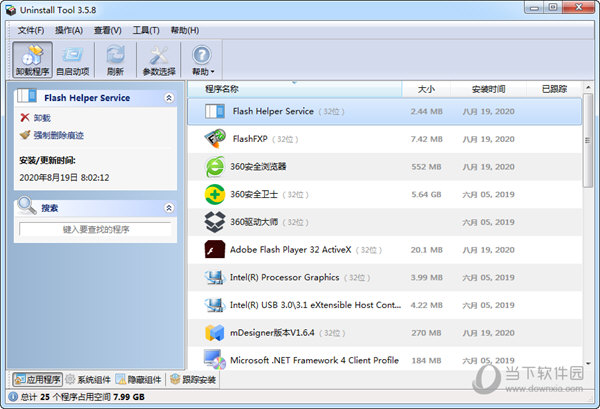
Task: Open 参数选择 preferences from toolbar
Action: 159,60
